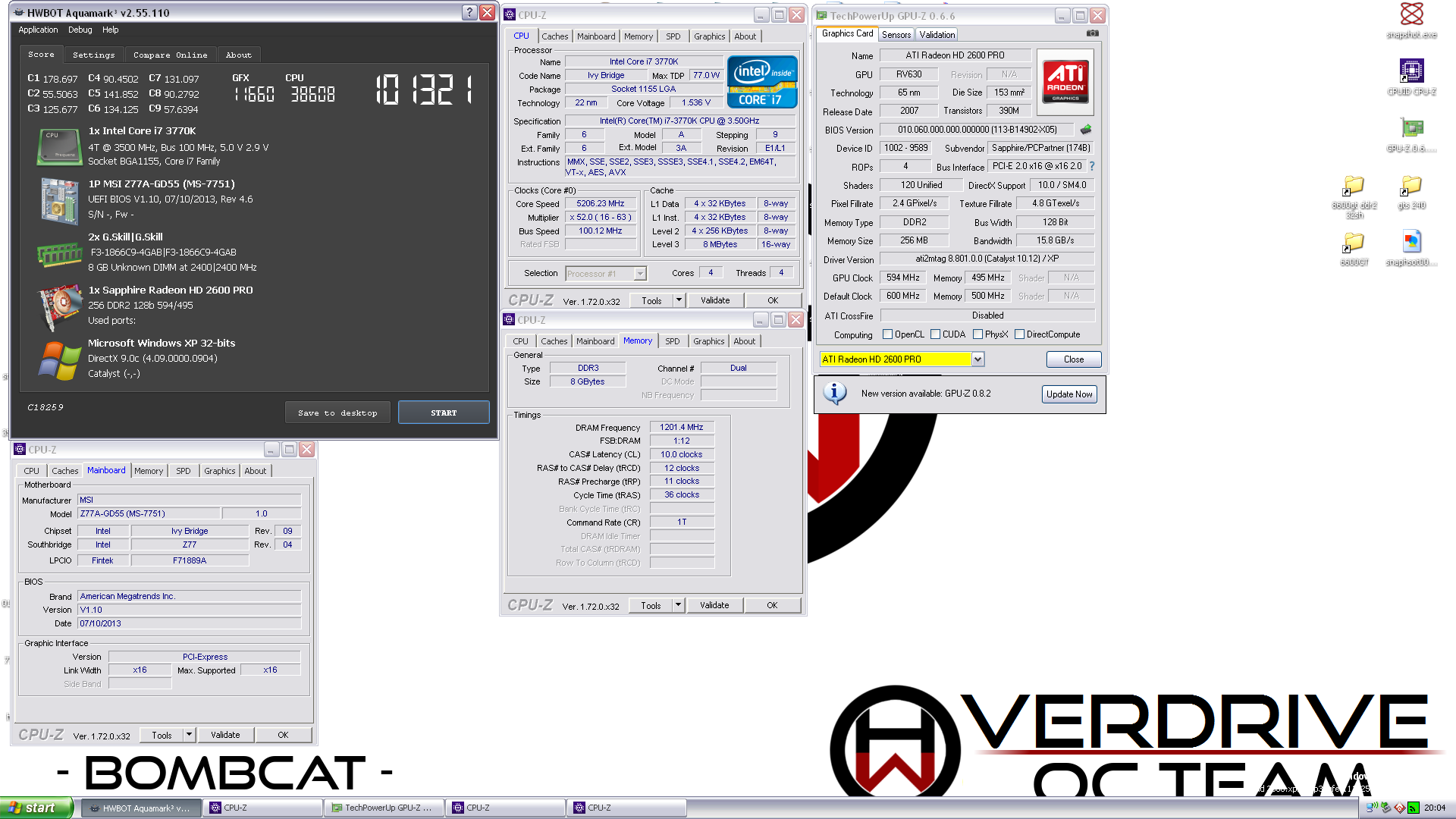Screen dimensions: 1456x819
Task: Click the system tray clock showing 20:04
Action: click(1435, 808)
